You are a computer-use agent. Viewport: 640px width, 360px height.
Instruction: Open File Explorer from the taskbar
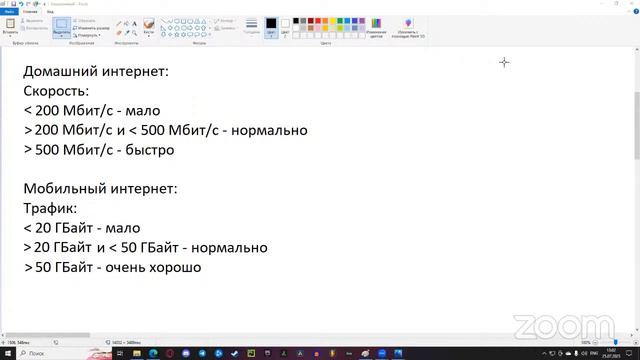137,353
